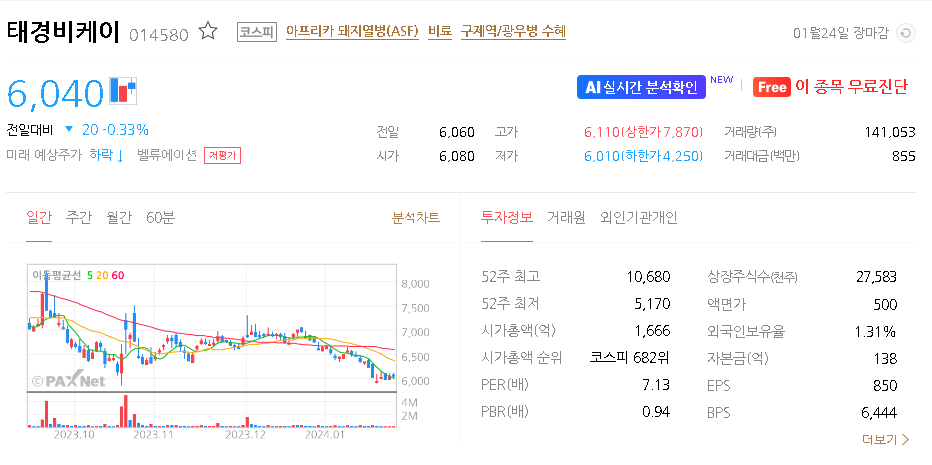Switch to the 외인기관개인 tab
The width and height of the screenshot is (932, 465).
tap(638, 218)
